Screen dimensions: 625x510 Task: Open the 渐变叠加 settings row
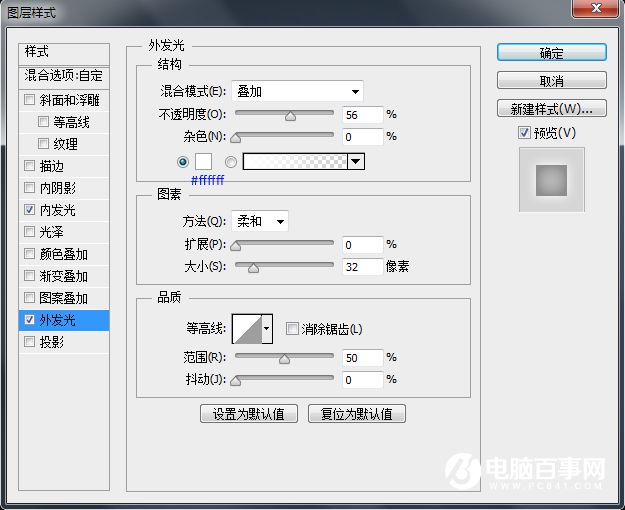tap(64, 276)
